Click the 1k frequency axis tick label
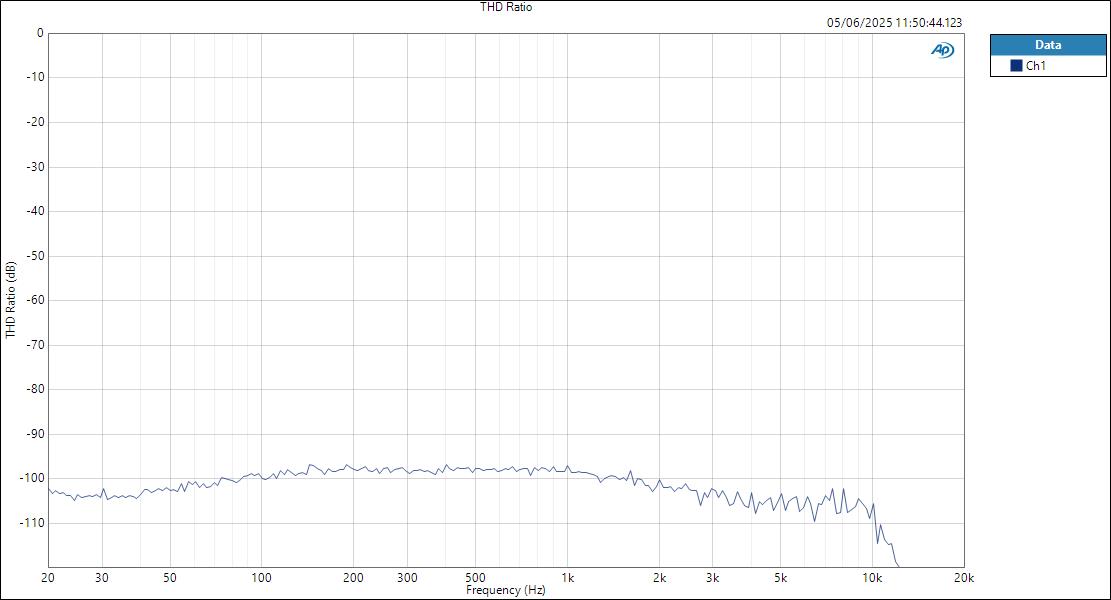 (x=568, y=578)
